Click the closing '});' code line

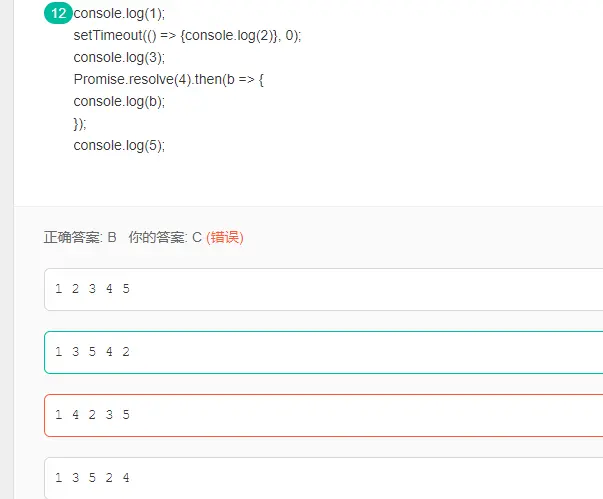click(80, 123)
